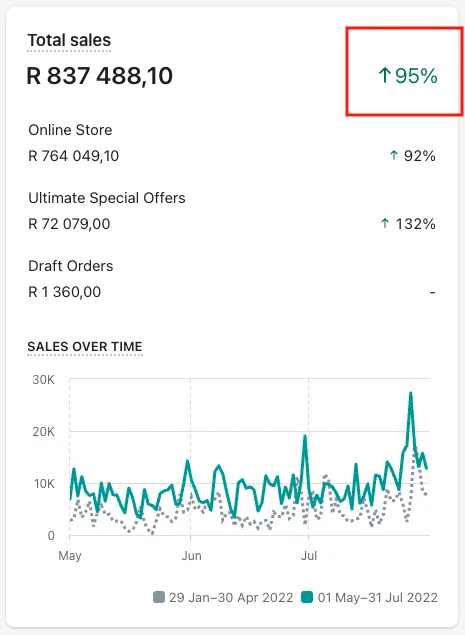Select the Draft Orders row
465x635 pixels.
click(x=232, y=279)
